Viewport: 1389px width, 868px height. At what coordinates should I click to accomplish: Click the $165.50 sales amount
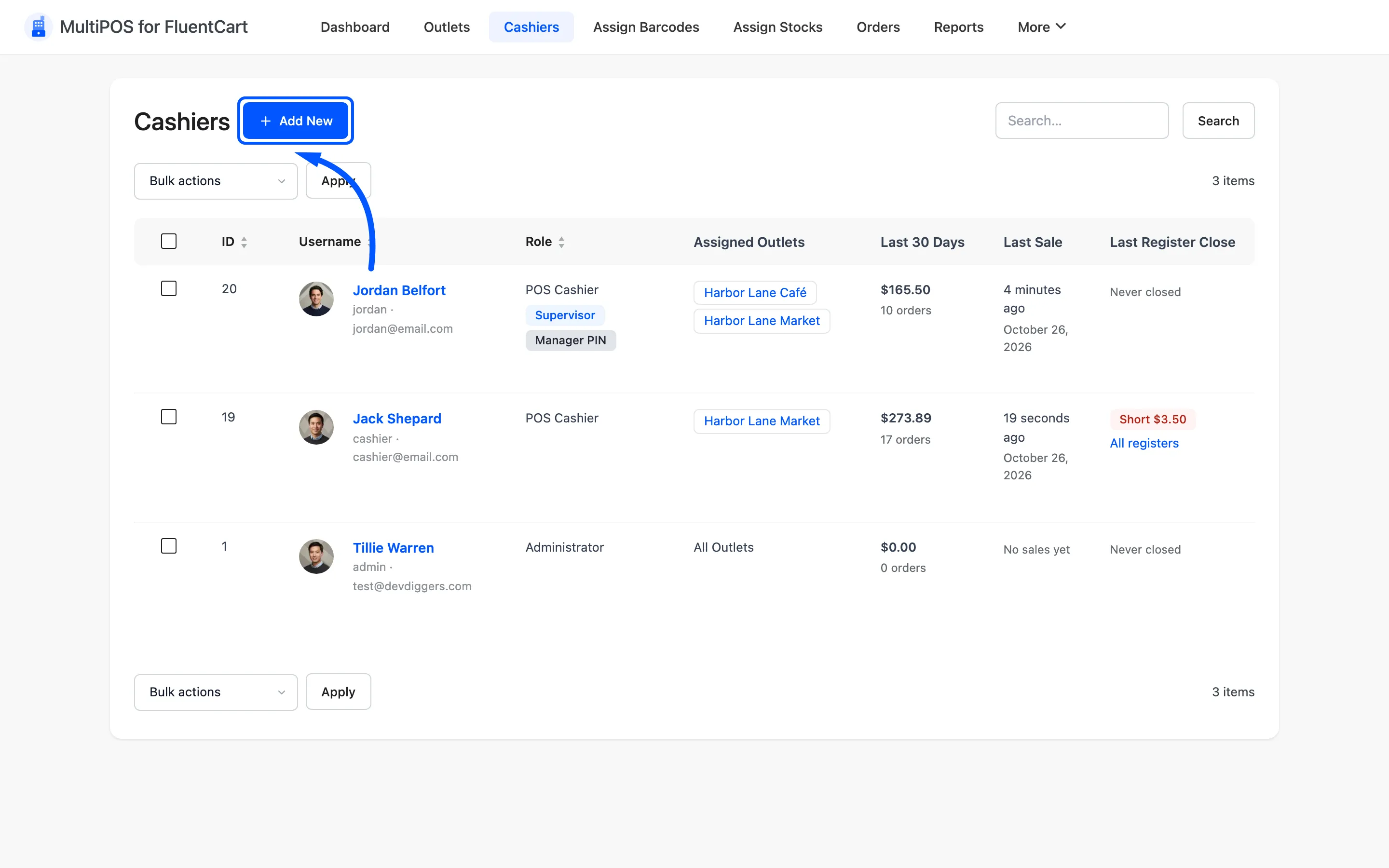[x=905, y=289]
